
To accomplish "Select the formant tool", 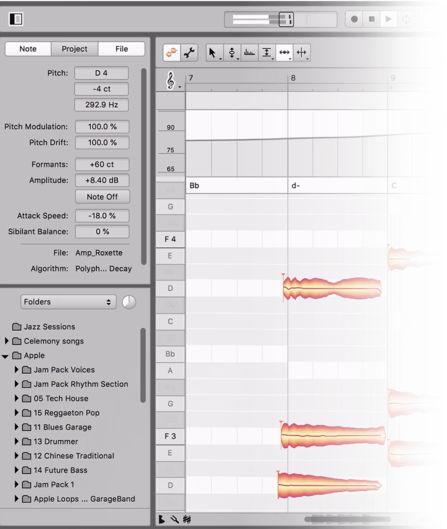I will pos(249,53).
